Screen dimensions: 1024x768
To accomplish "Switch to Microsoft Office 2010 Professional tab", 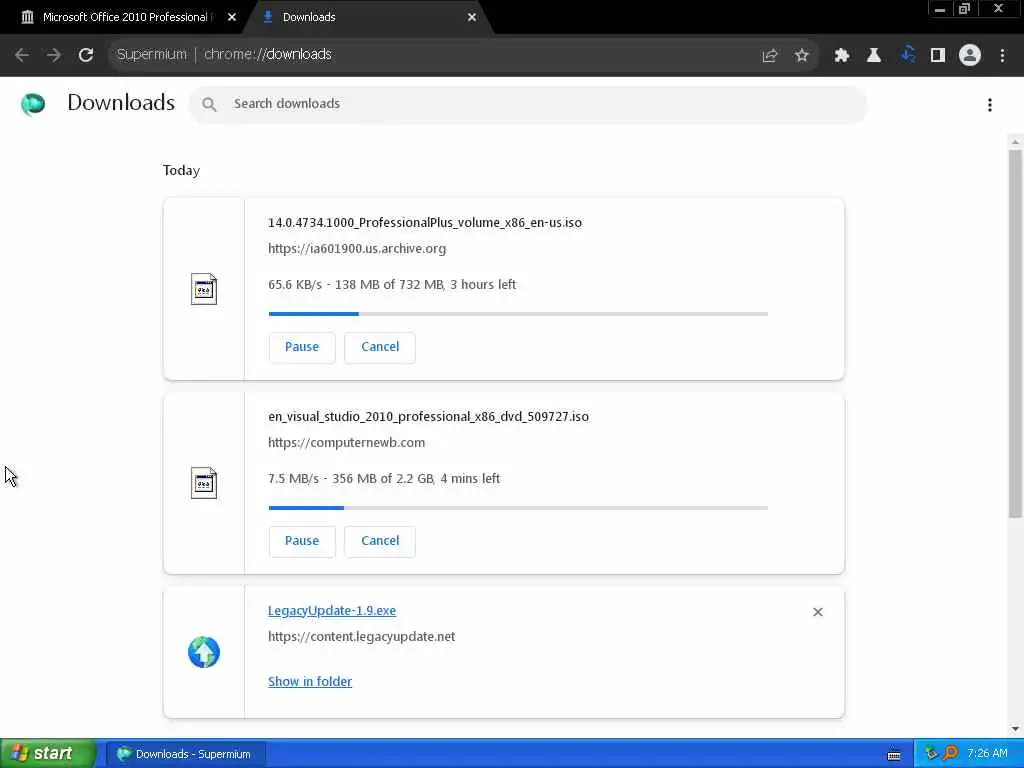I will click(x=124, y=18).
